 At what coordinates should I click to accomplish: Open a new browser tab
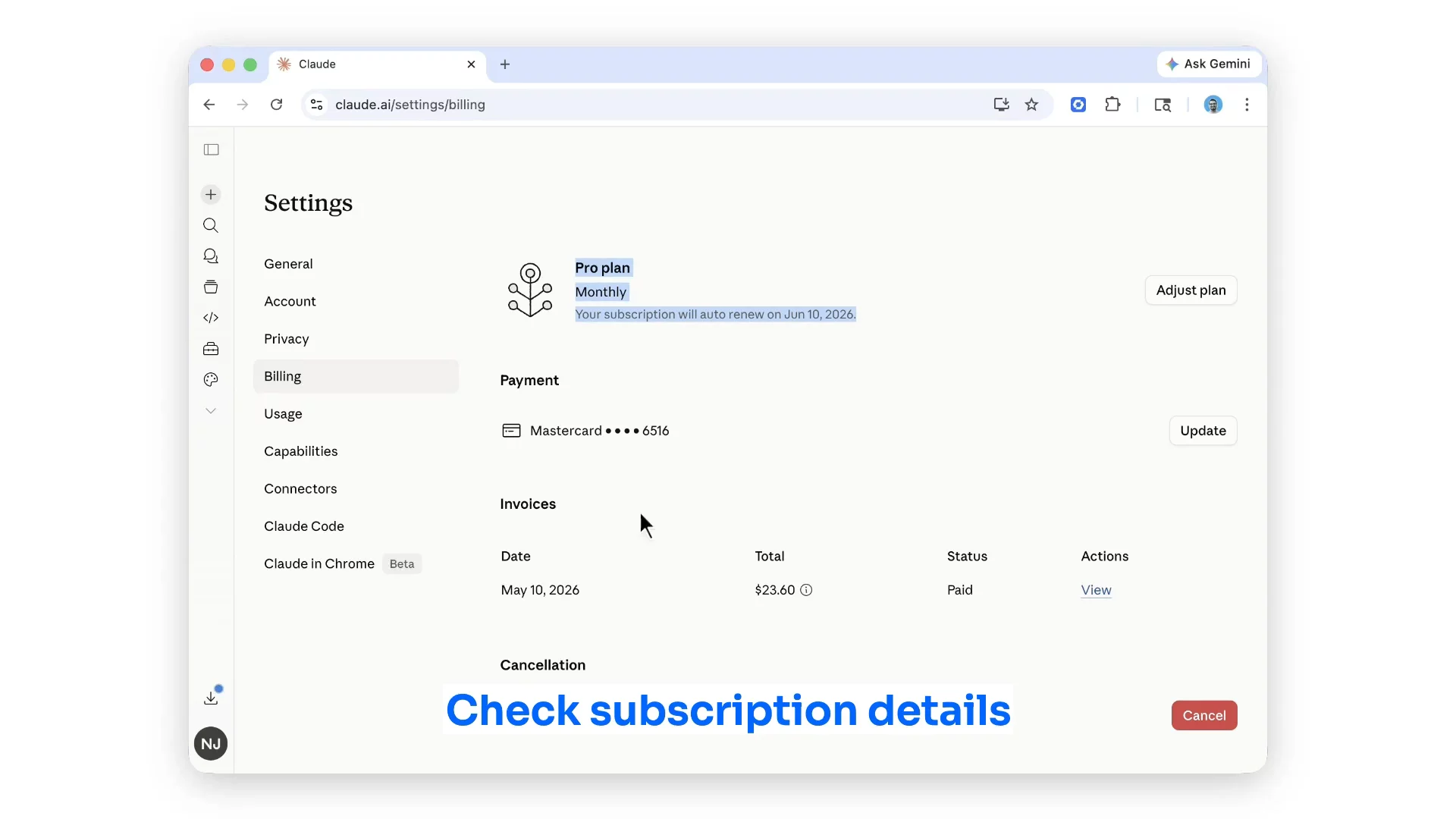505,64
